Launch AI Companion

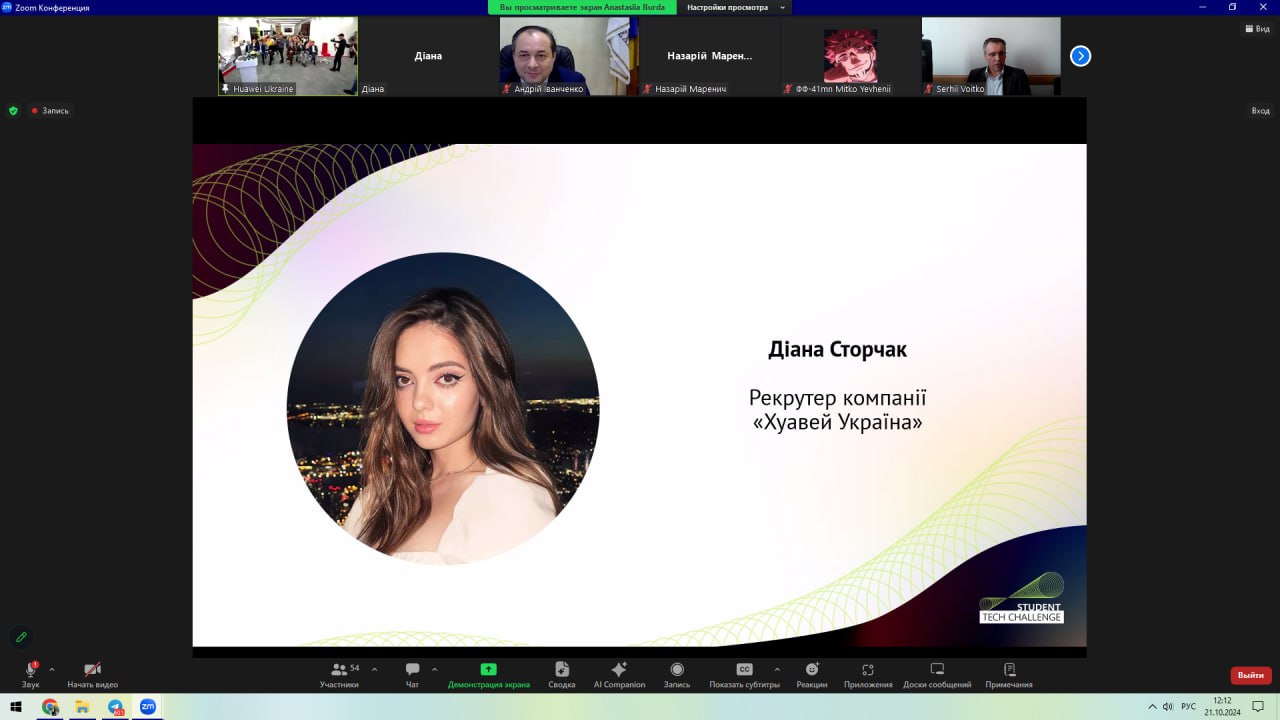[x=619, y=674]
